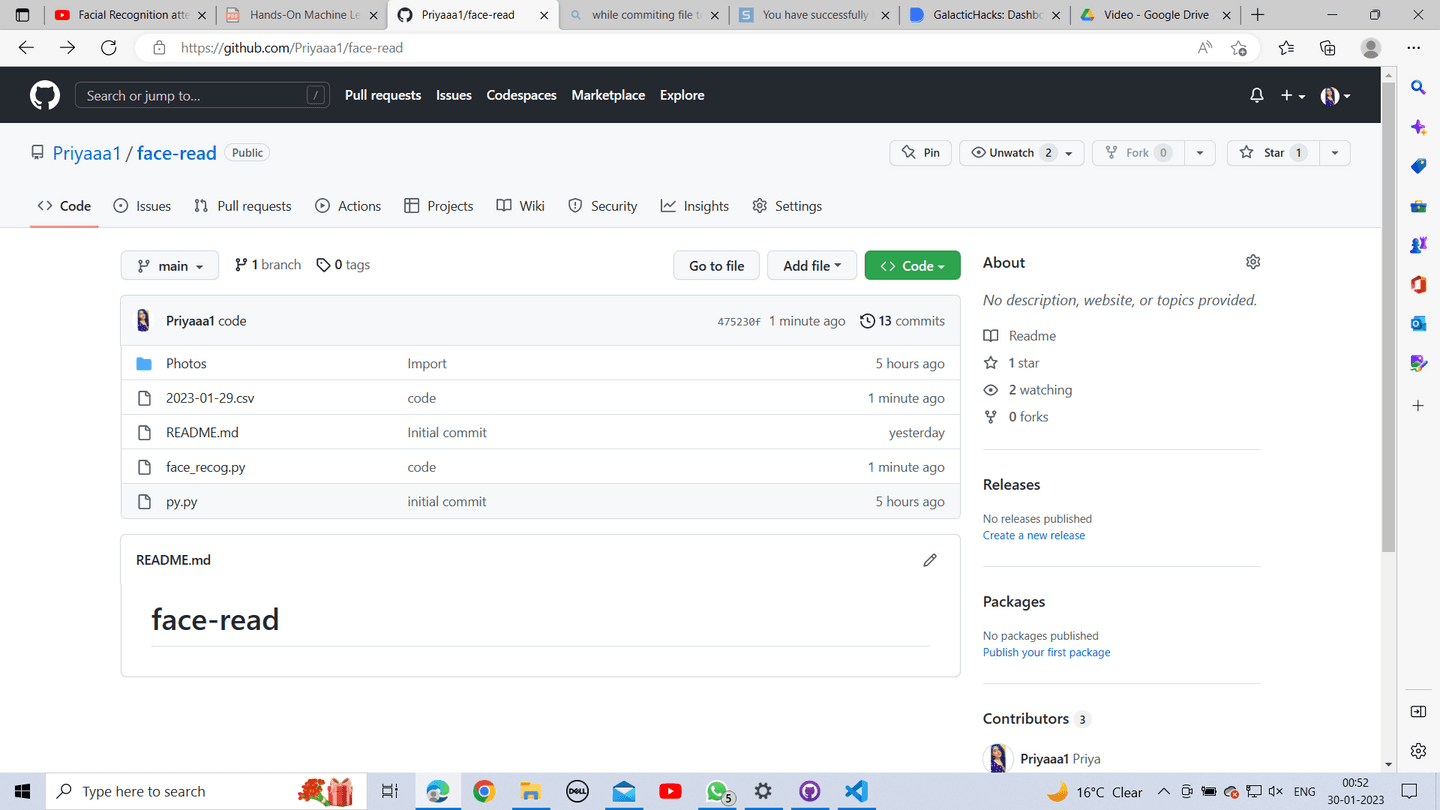The image size is (1440, 810).
Task: Expand the Add file dropdown
Action: pos(812,266)
